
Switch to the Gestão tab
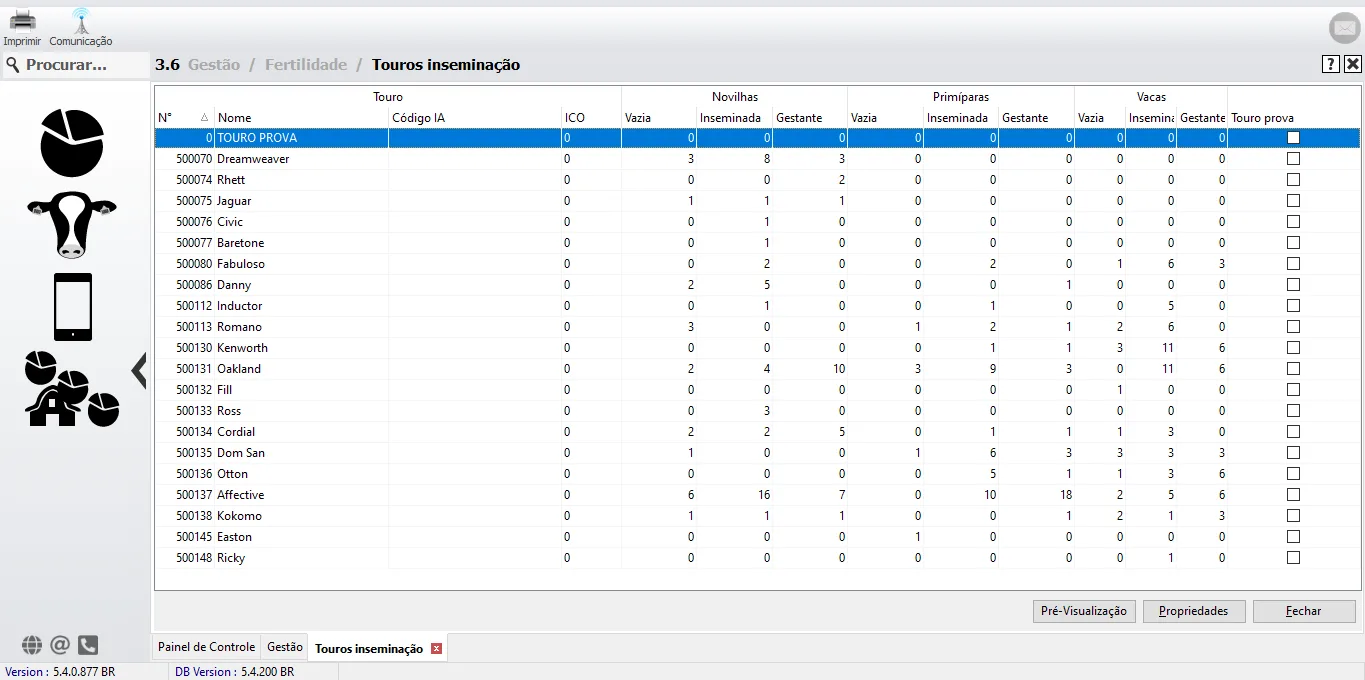coord(285,648)
